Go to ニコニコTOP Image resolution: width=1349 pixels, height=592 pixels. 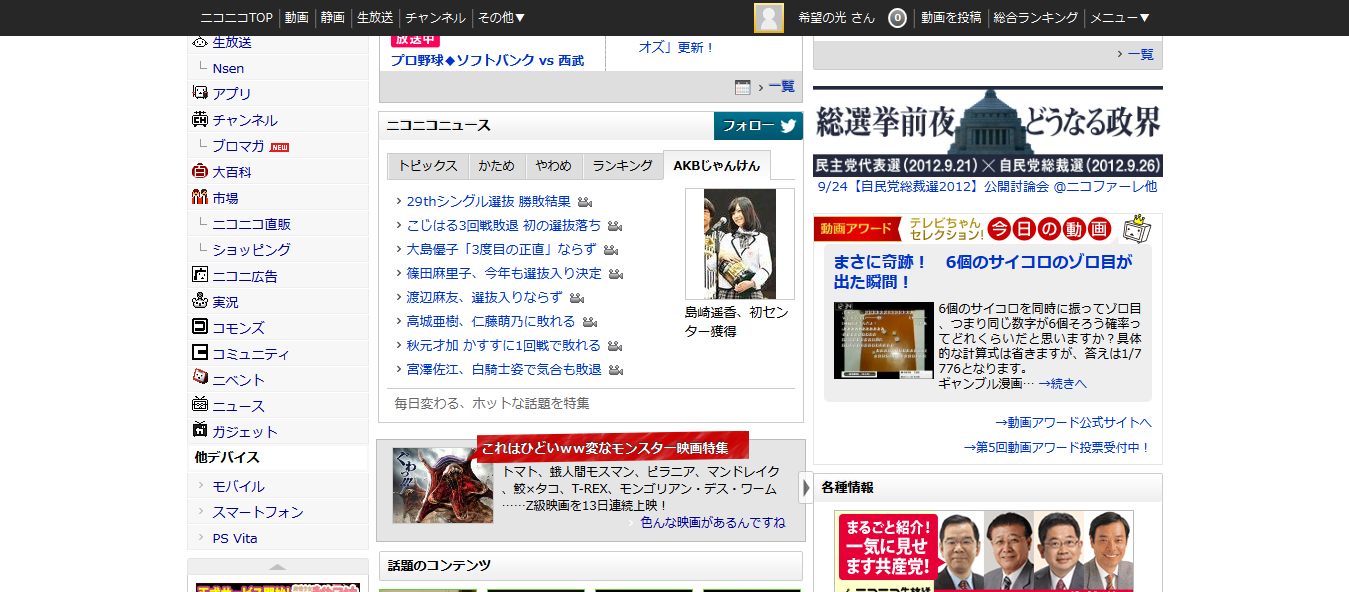pyautogui.click(x=236, y=18)
